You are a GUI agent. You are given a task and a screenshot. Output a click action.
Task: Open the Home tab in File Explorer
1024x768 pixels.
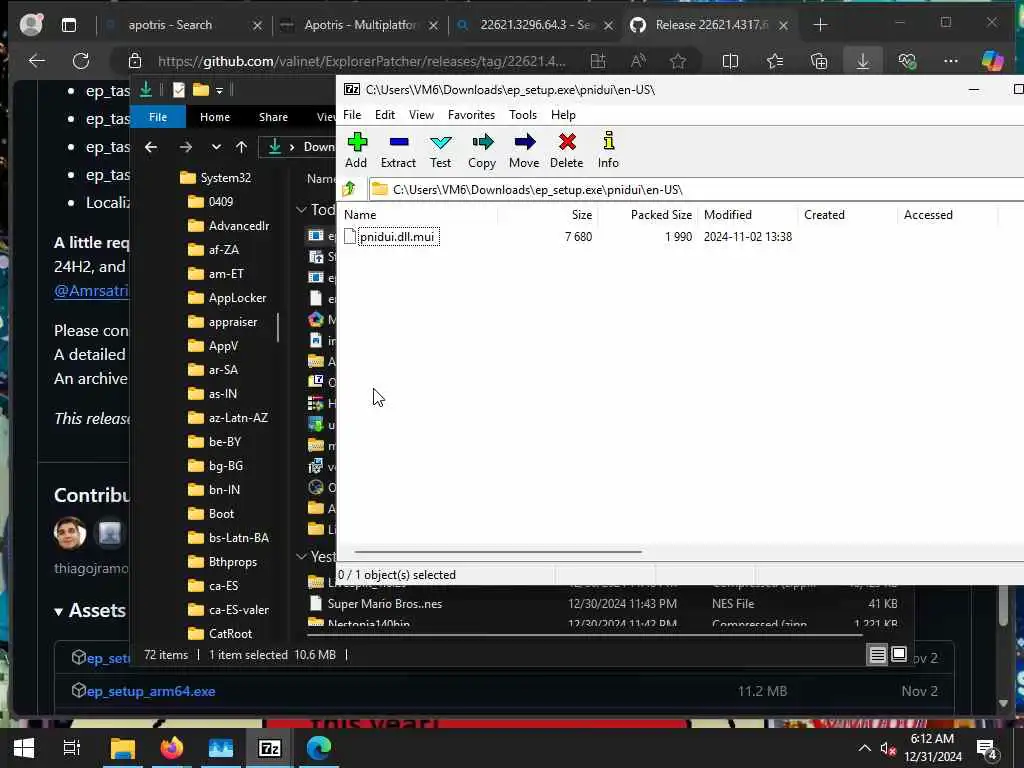coord(215,117)
